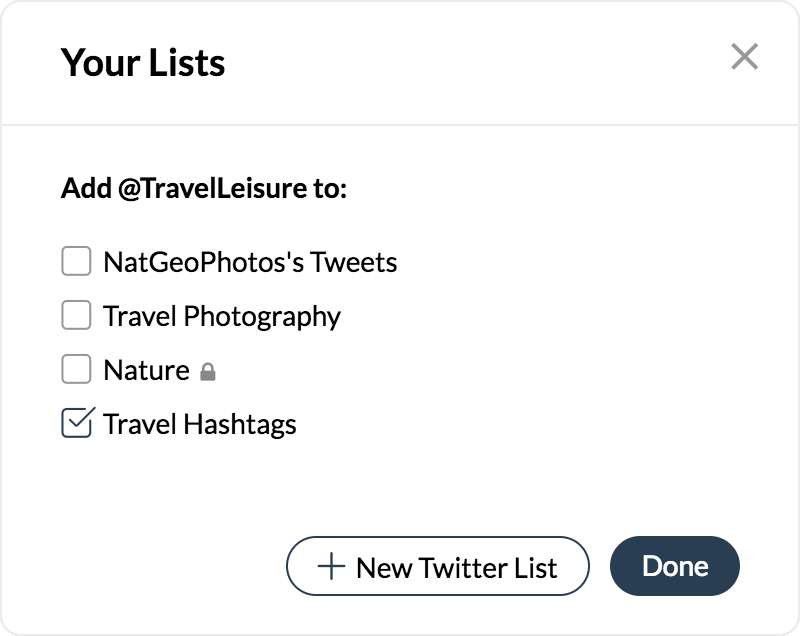The width and height of the screenshot is (800, 636).
Task: Select the NatGeoPhotos's Tweets list label
Action: [250, 262]
